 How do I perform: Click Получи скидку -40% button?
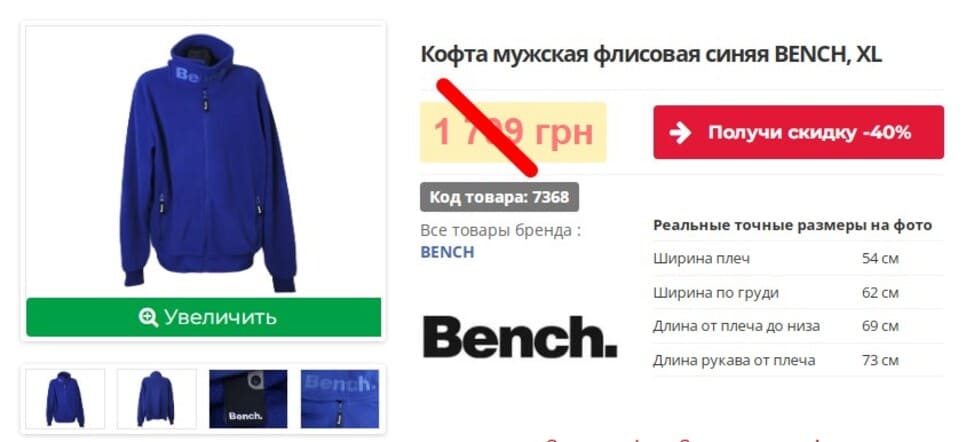pos(798,132)
